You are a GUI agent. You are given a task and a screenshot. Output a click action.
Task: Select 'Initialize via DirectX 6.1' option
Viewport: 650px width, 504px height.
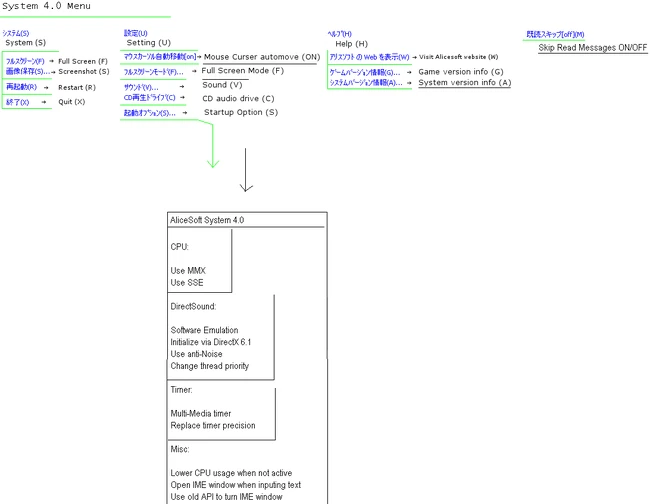(211, 342)
